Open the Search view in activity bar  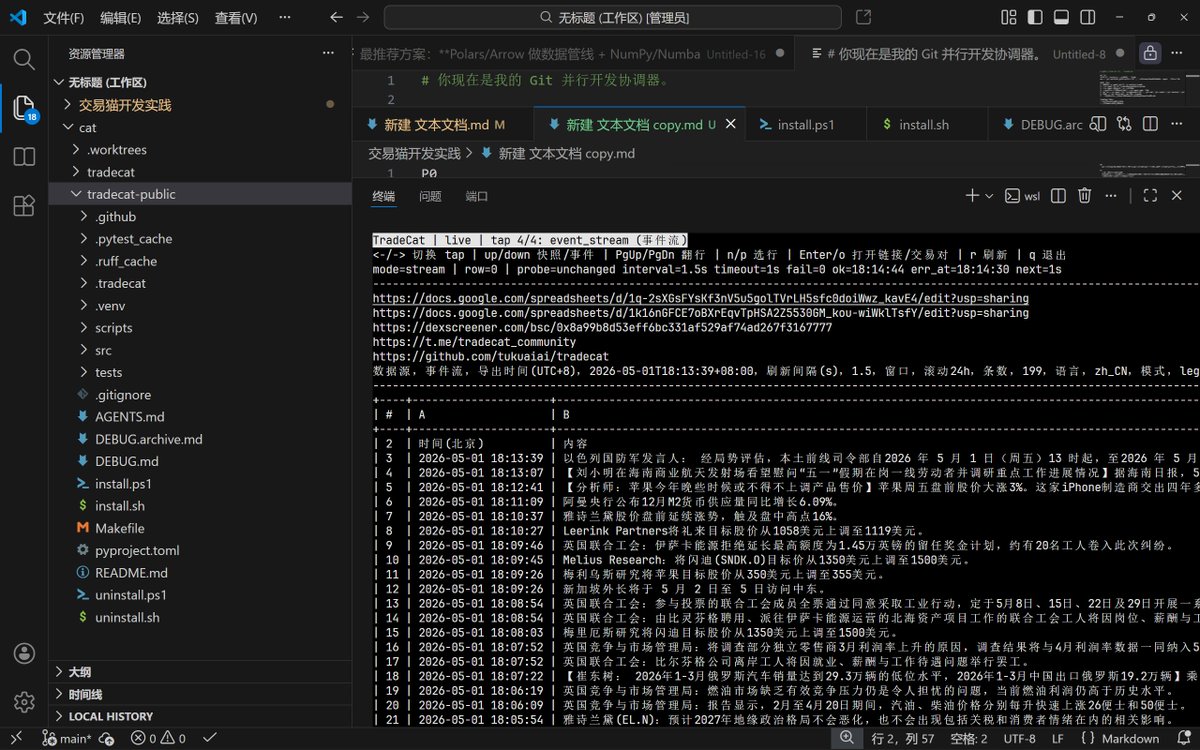24,58
